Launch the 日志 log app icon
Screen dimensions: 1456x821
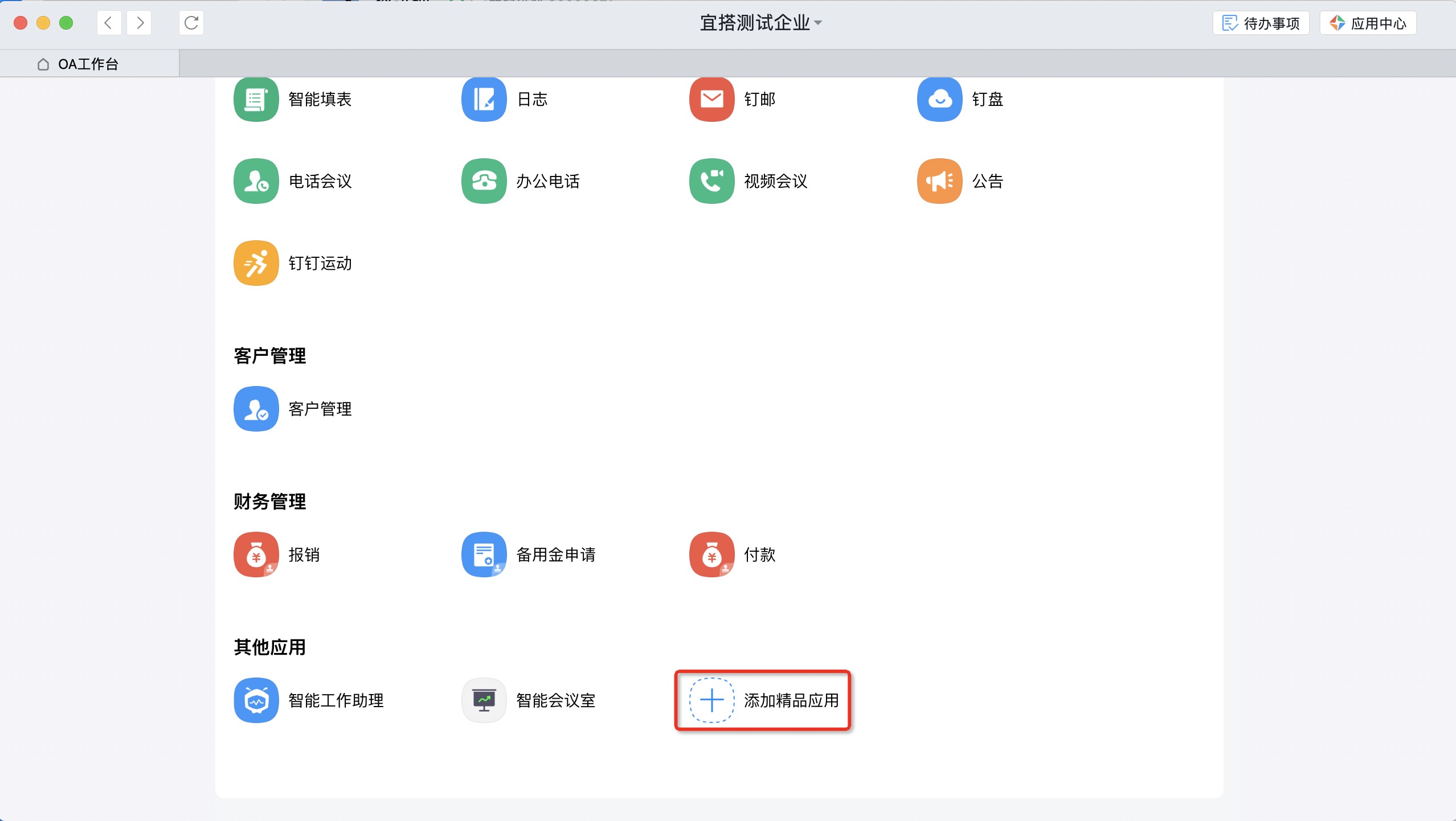[484, 100]
